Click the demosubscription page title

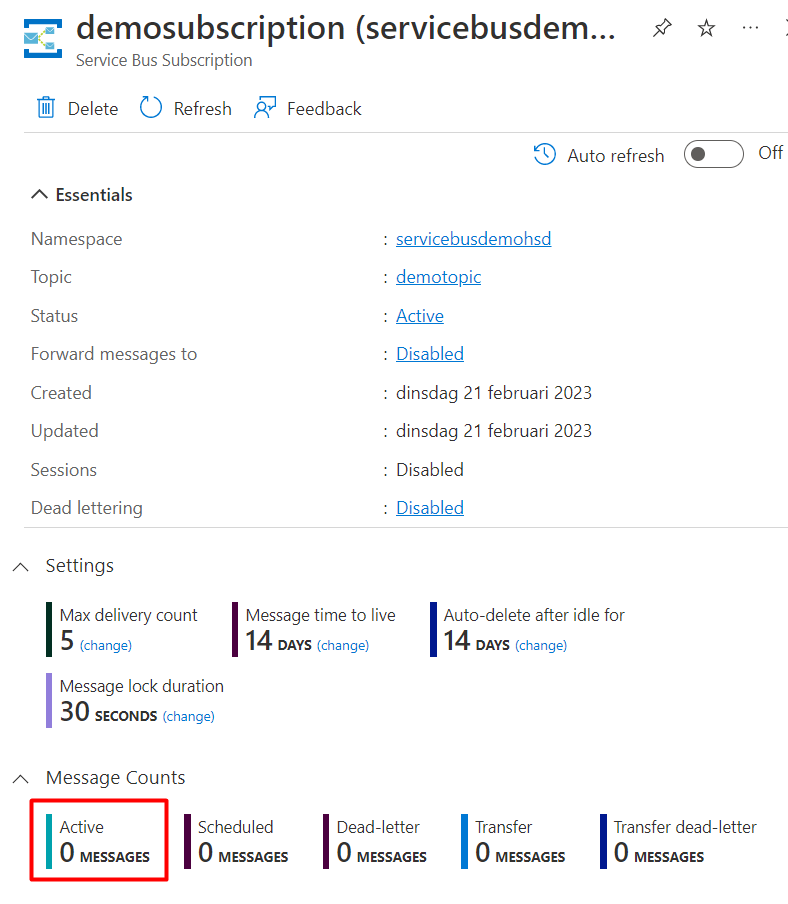[346, 28]
